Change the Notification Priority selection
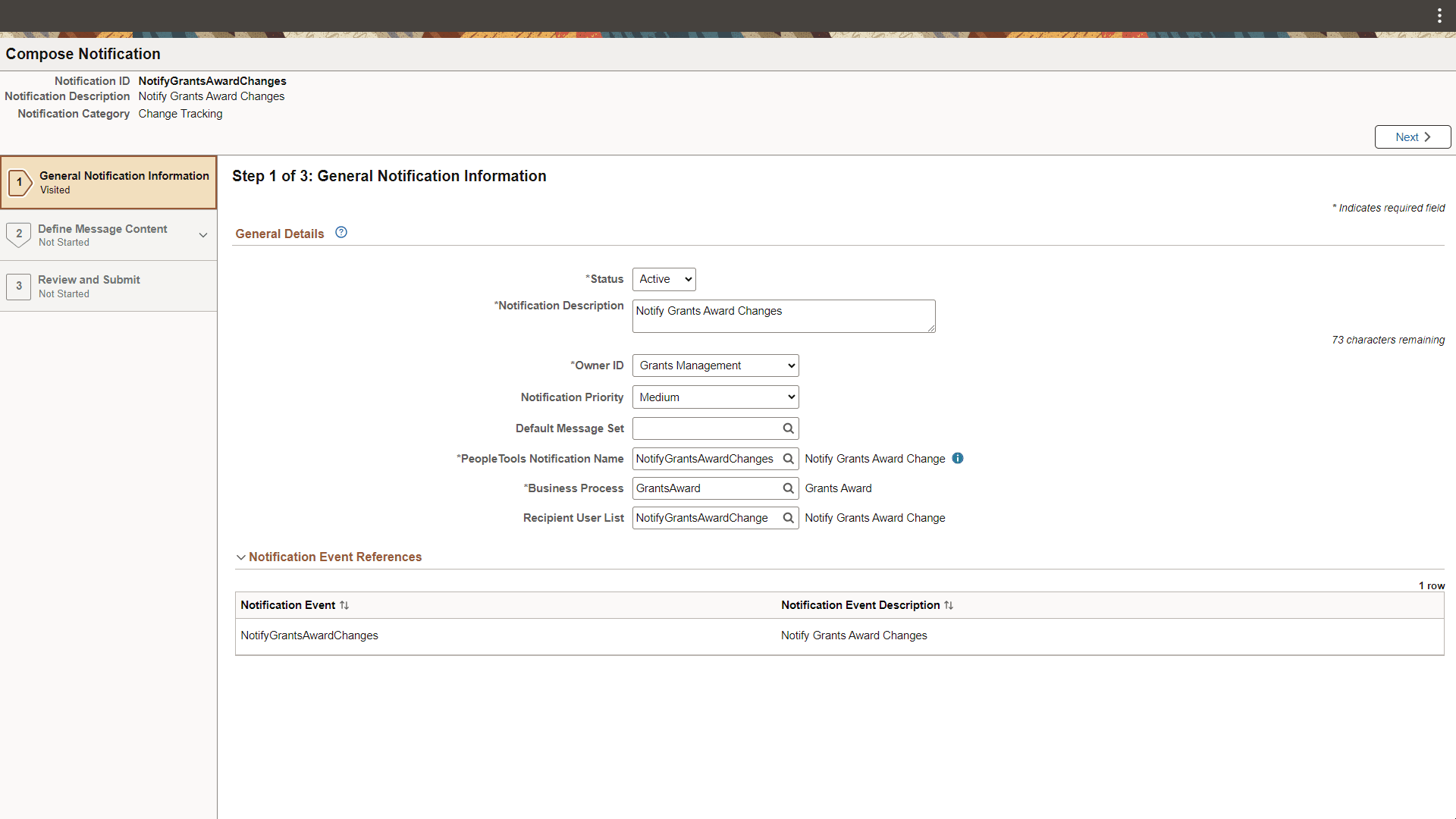This screenshot has width=1456, height=819. point(714,397)
